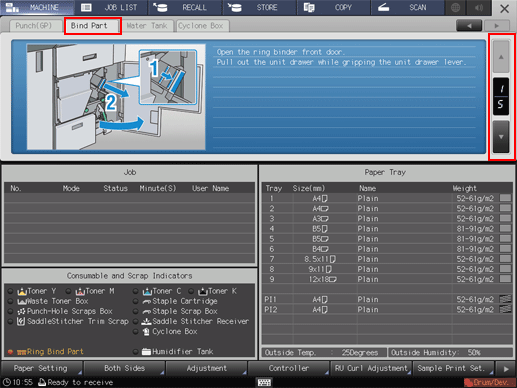Click the clock icon at 10:55

pos(6,382)
